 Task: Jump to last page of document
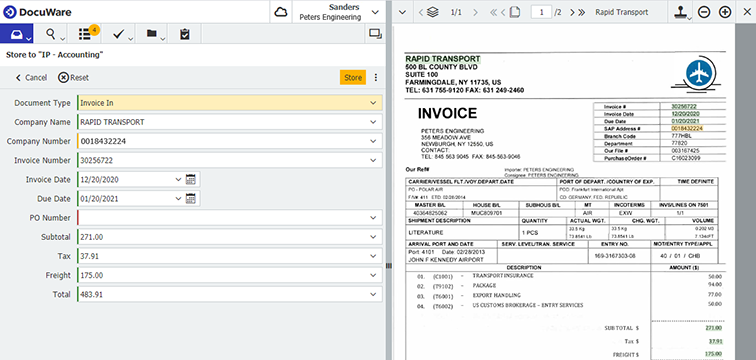[x=581, y=13]
